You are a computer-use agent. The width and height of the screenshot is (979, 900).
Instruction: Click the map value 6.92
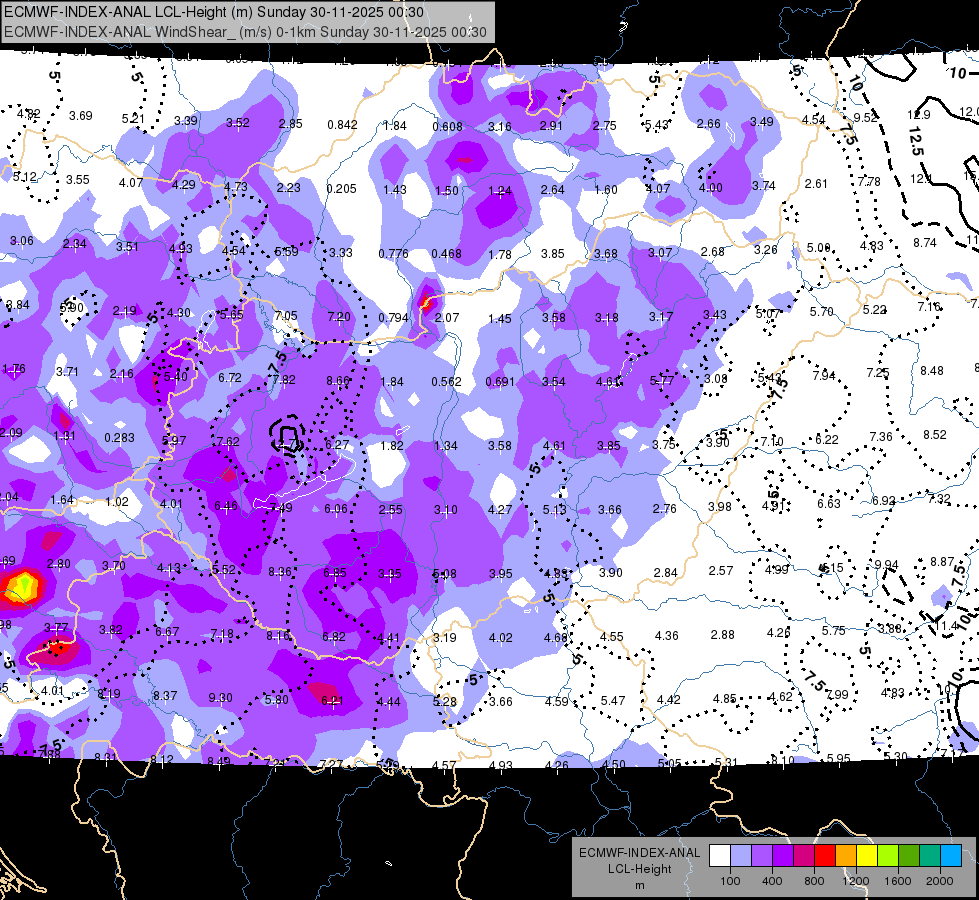(x=884, y=501)
